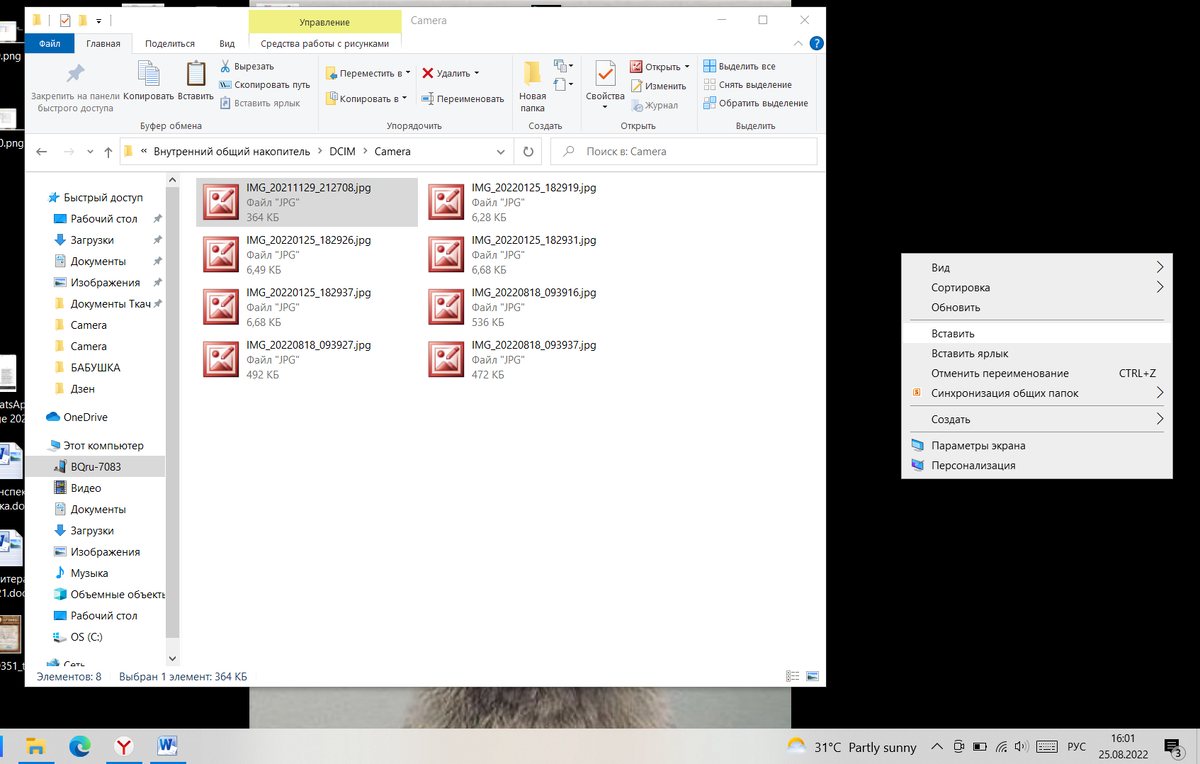Click Выделить все
This screenshot has width=1200, height=764.
click(740, 66)
